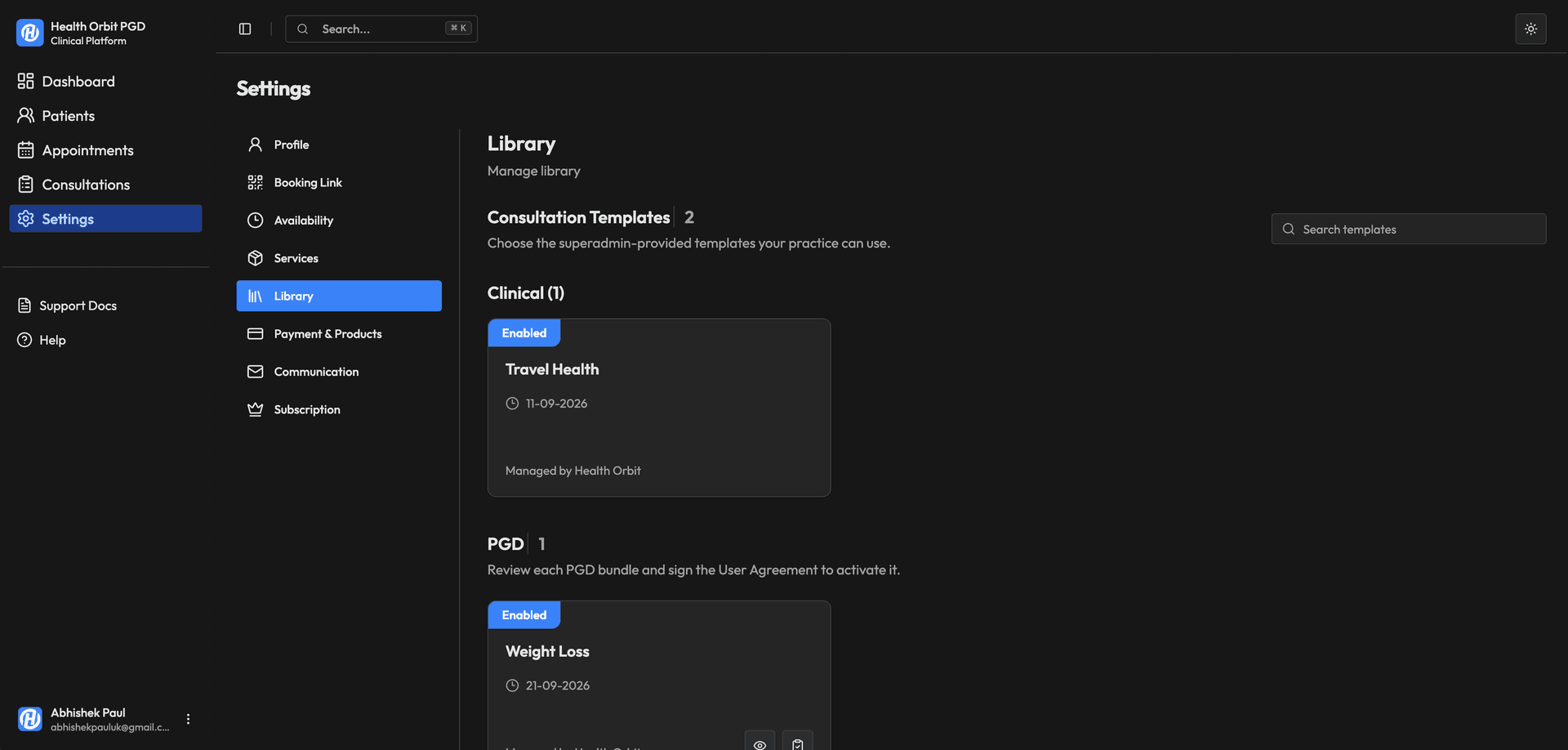Click Abhishek Paul user avatar
The height and width of the screenshot is (750, 1568).
(x=30, y=719)
